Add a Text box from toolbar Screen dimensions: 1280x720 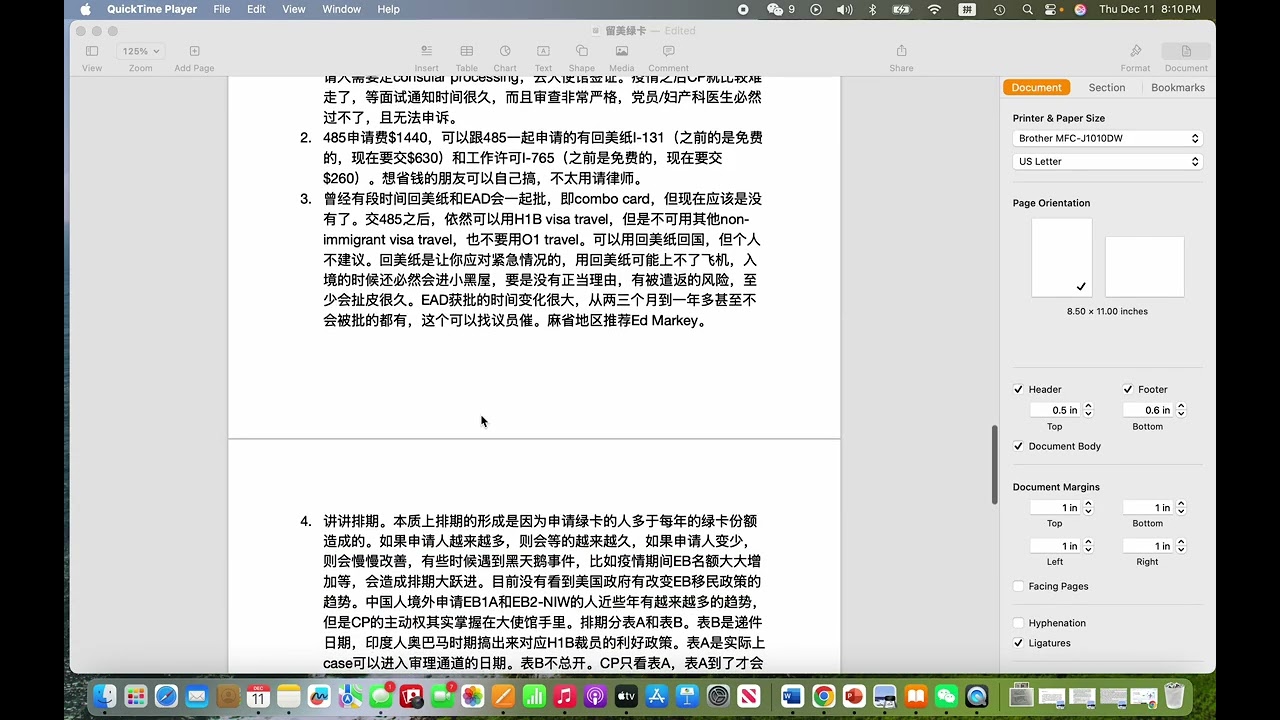pyautogui.click(x=543, y=51)
